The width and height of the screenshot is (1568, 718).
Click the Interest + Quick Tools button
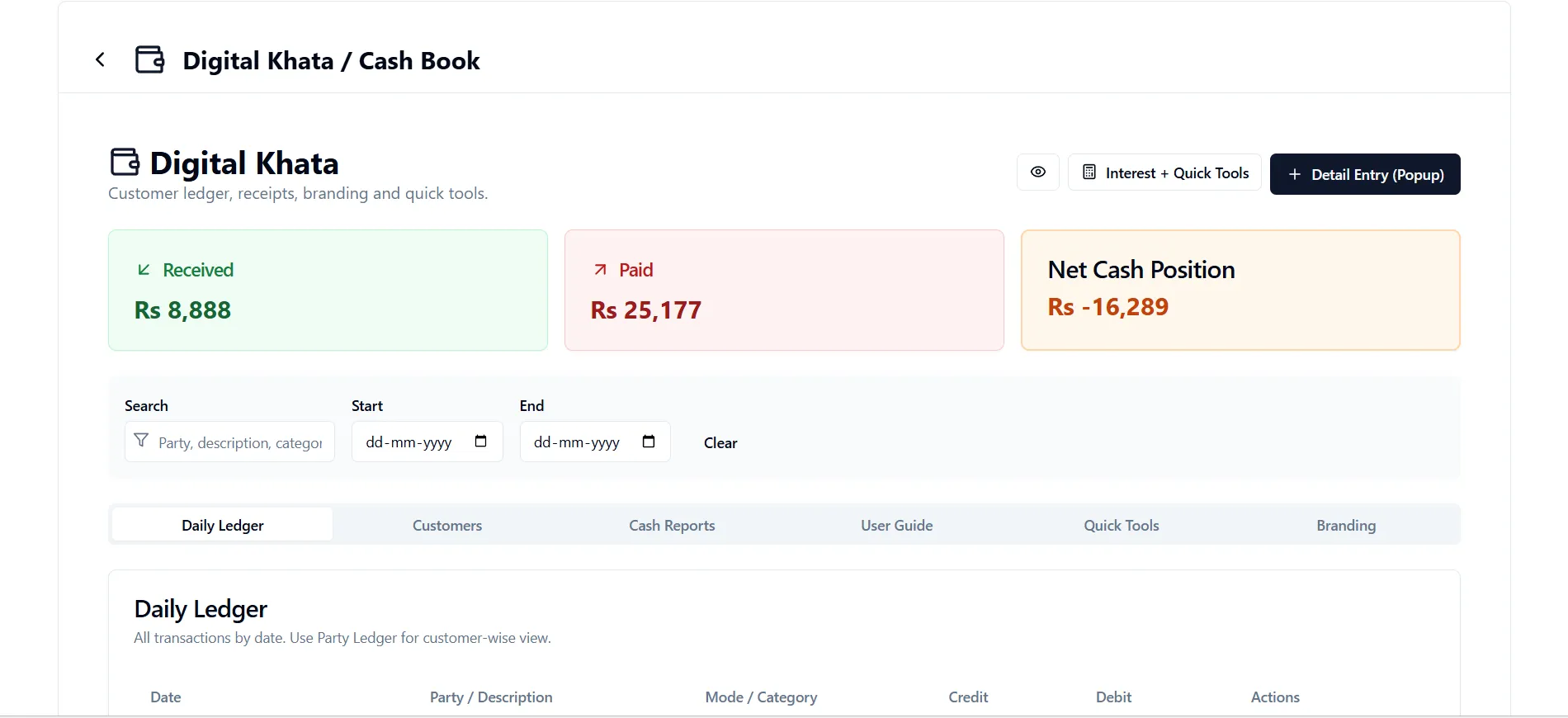1164,172
